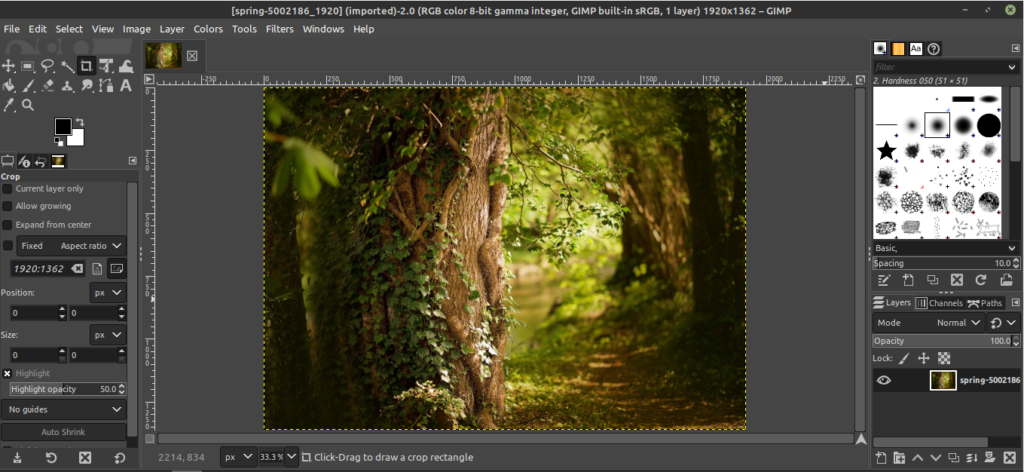Check the Allow growing option

point(8,206)
